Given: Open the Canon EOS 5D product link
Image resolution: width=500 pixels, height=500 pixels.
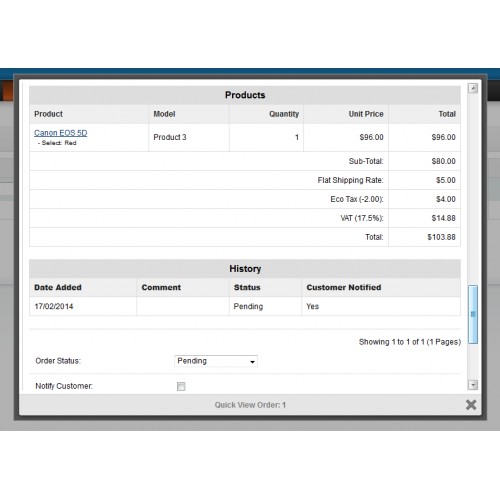Looking at the screenshot, I should 61,133.
